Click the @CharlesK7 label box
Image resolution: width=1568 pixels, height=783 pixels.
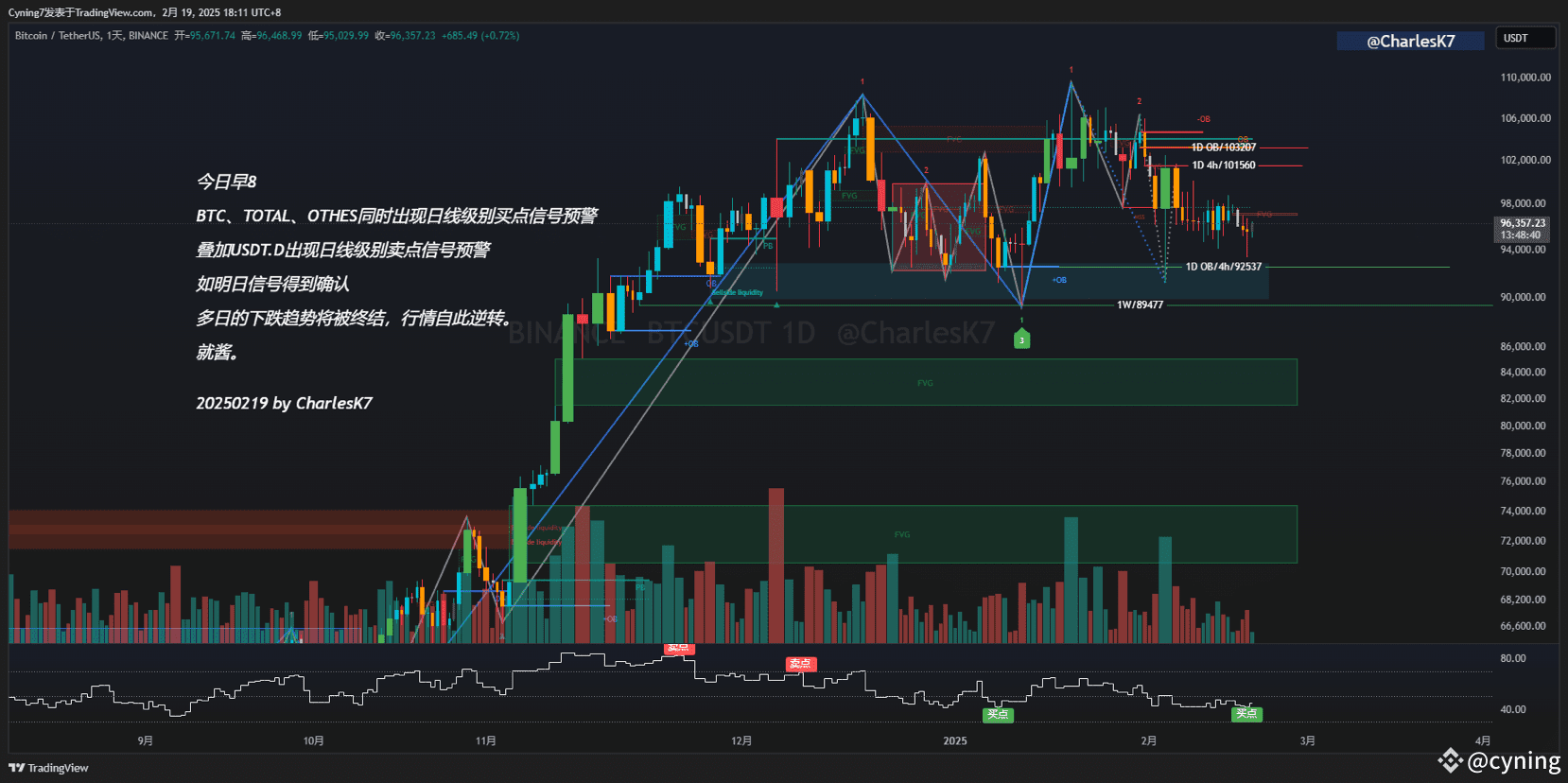coord(1410,41)
